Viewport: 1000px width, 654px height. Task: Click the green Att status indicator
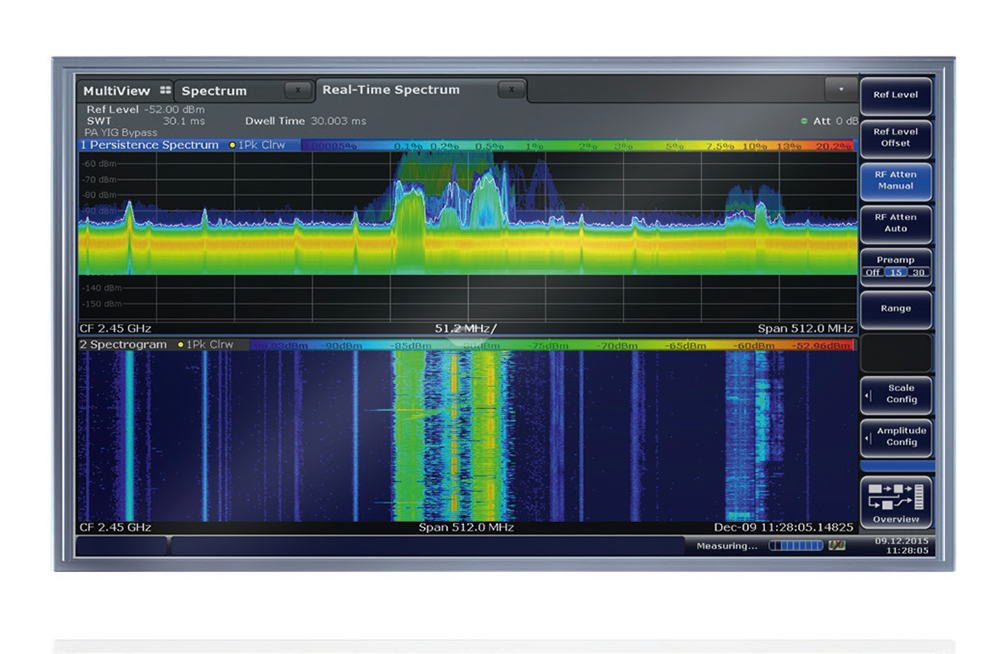pyautogui.click(x=804, y=121)
